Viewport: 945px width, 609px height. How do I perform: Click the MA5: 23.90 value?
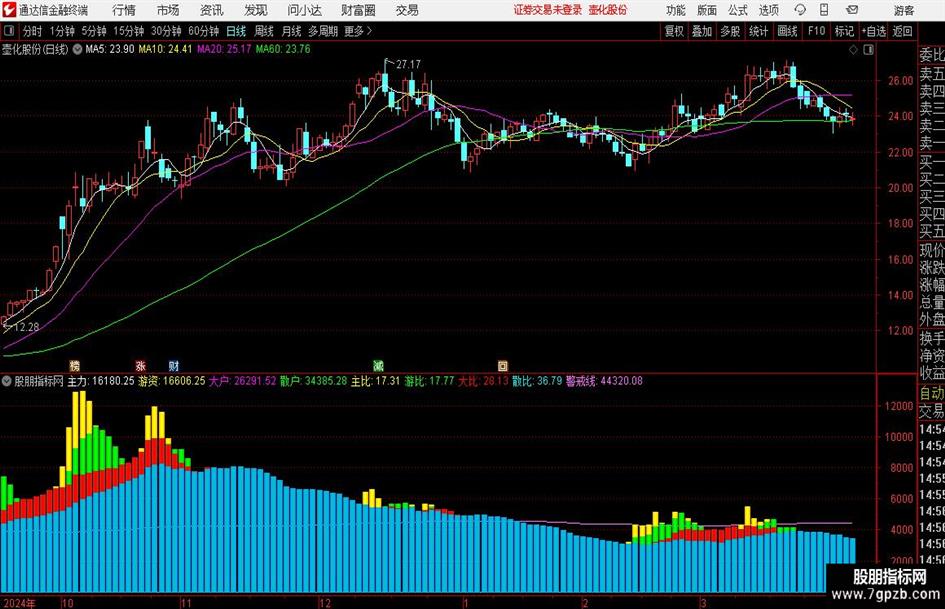click(110, 49)
